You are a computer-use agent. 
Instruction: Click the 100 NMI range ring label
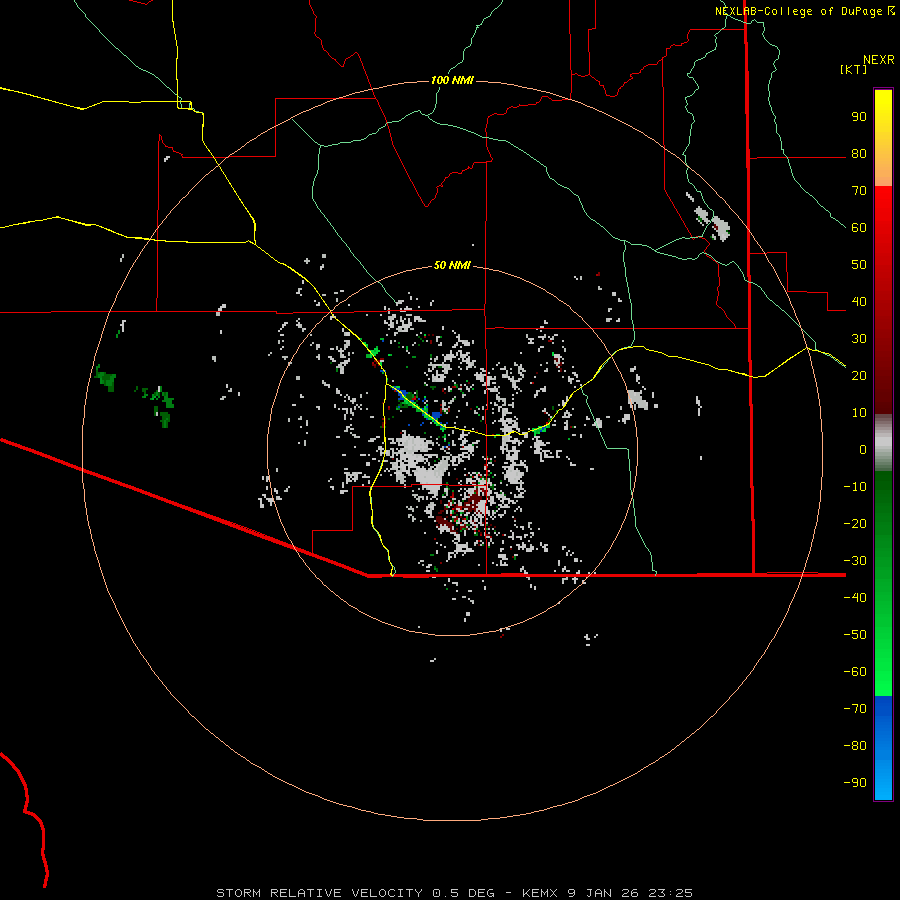452,80
